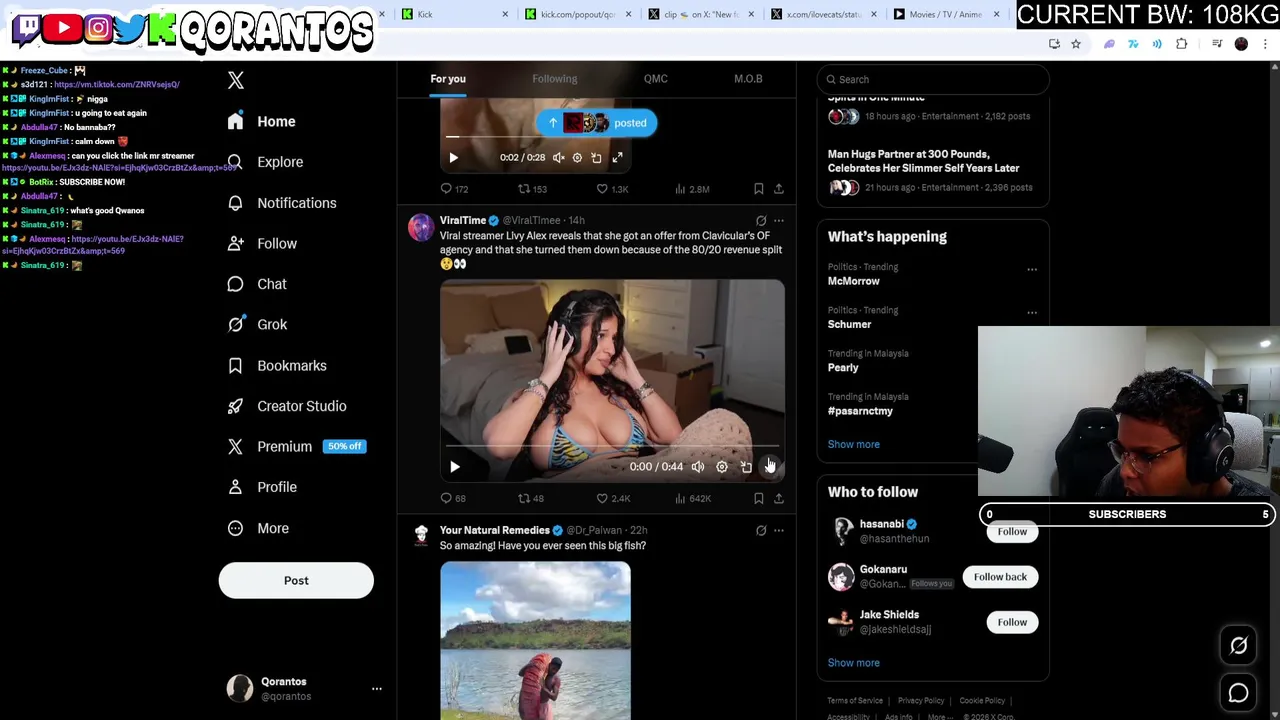This screenshot has width=1280, height=720.
Task: Play the Livy Alex video
Action: pos(455,467)
